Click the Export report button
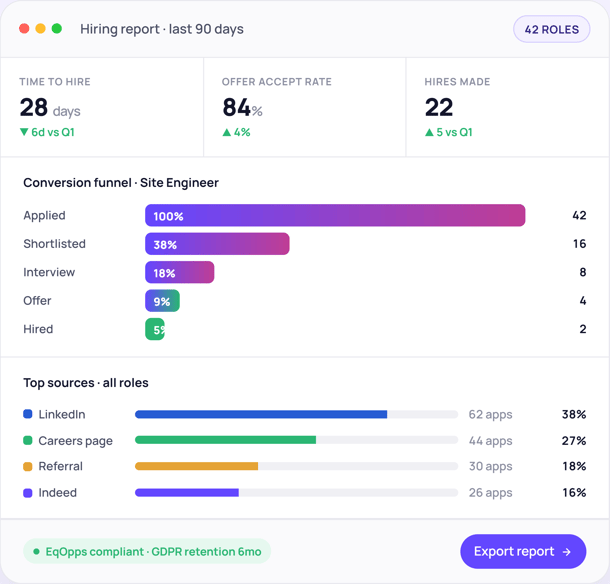This screenshot has height=584, width=610. click(523, 551)
